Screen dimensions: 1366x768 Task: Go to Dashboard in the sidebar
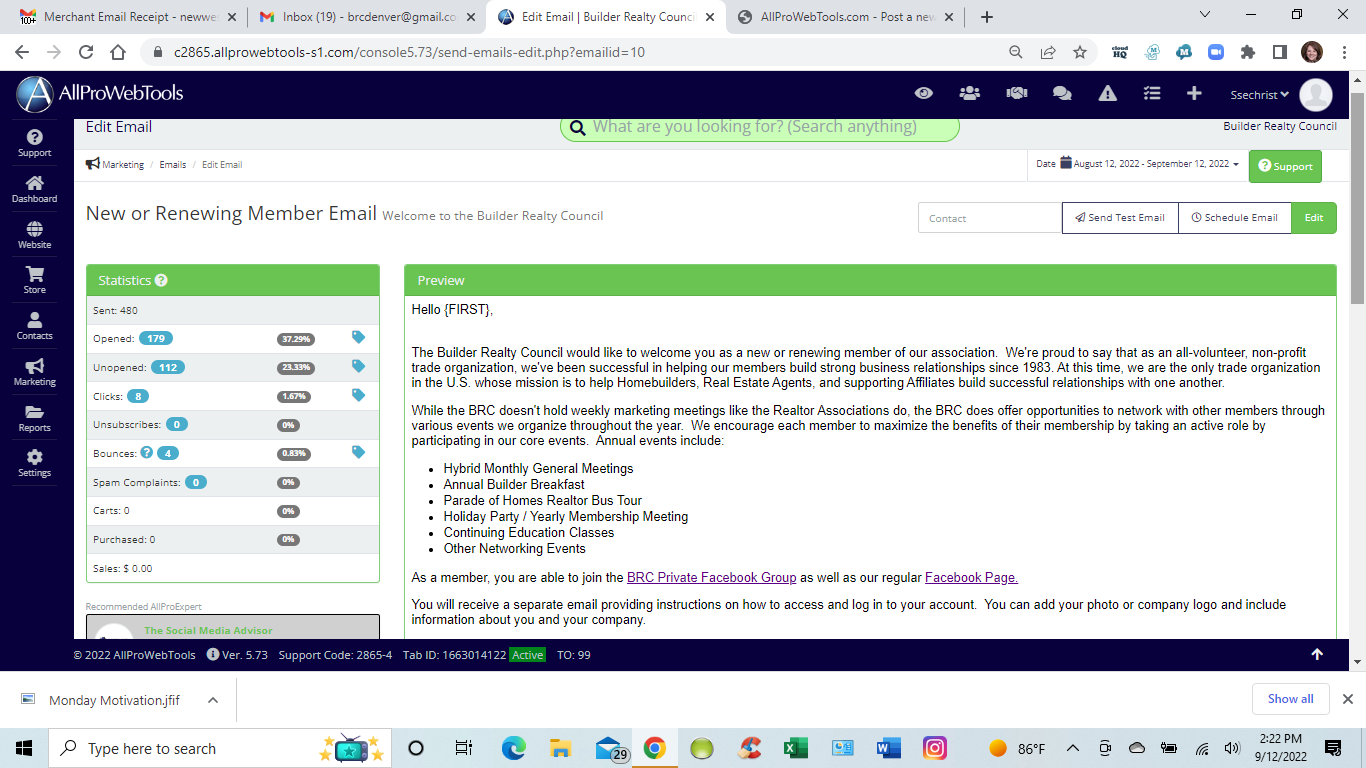pyautogui.click(x=34, y=190)
